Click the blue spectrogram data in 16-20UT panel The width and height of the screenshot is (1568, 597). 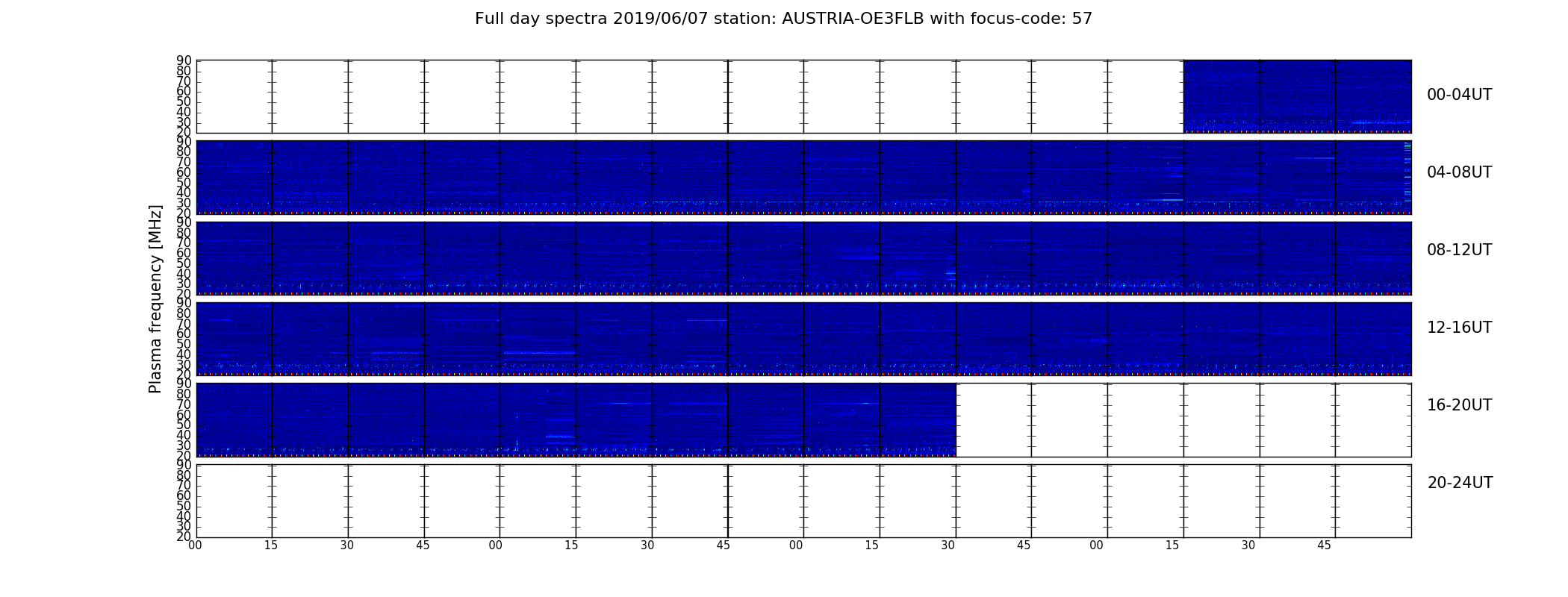coord(576,419)
